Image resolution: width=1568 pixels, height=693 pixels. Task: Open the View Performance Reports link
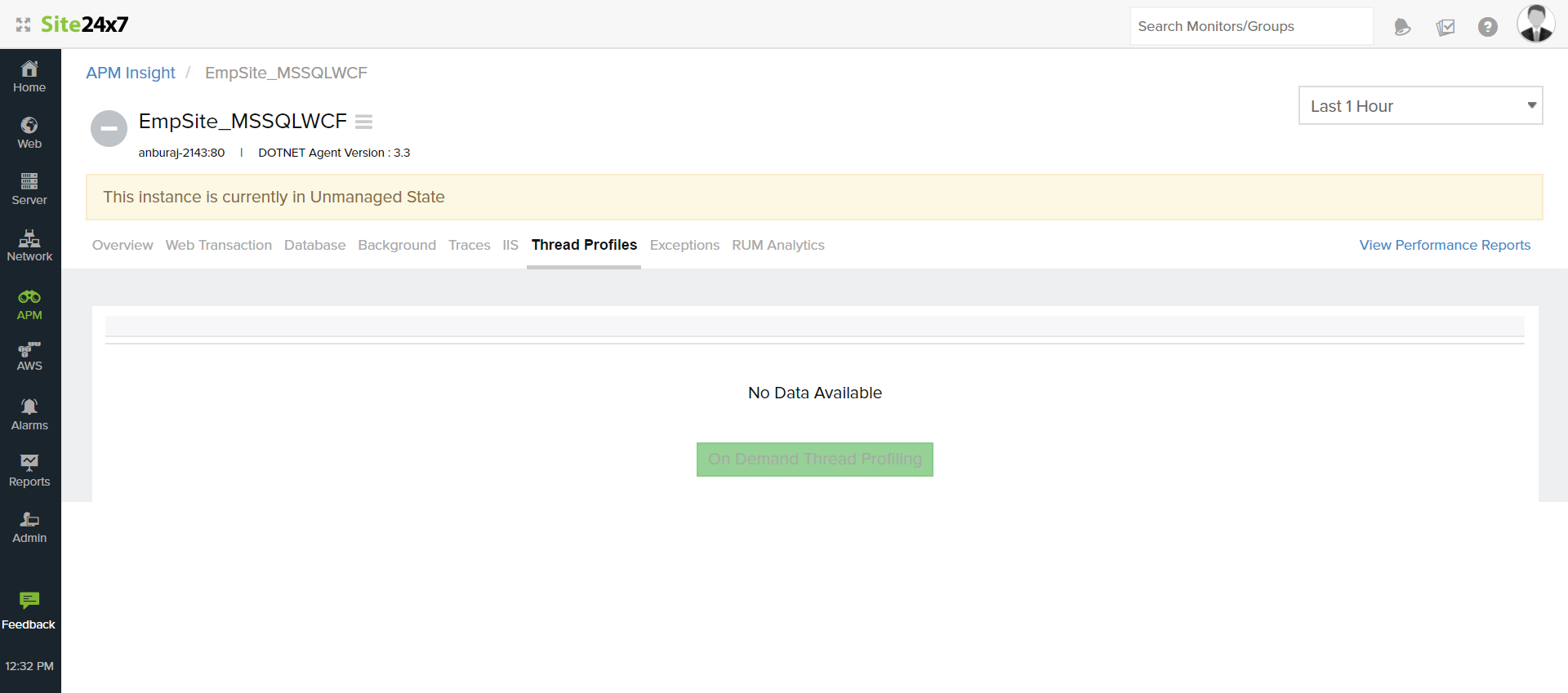click(1444, 245)
